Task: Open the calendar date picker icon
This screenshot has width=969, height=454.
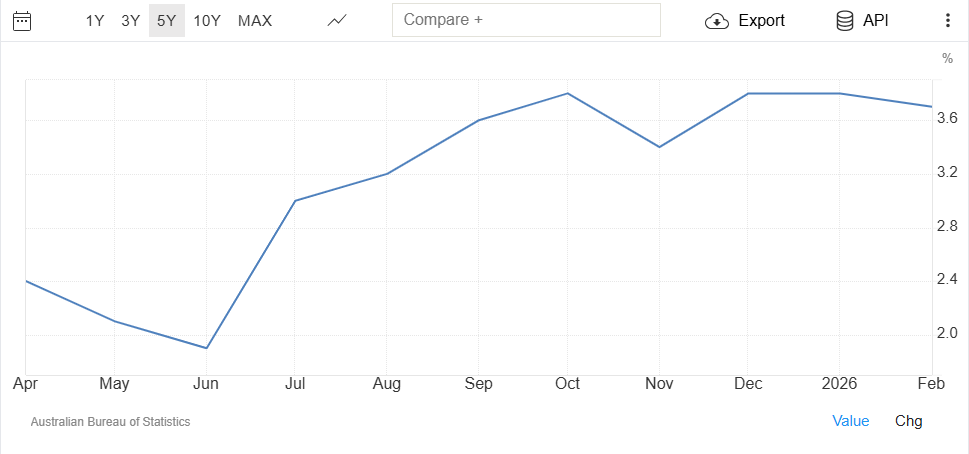Action: coord(21,20)
